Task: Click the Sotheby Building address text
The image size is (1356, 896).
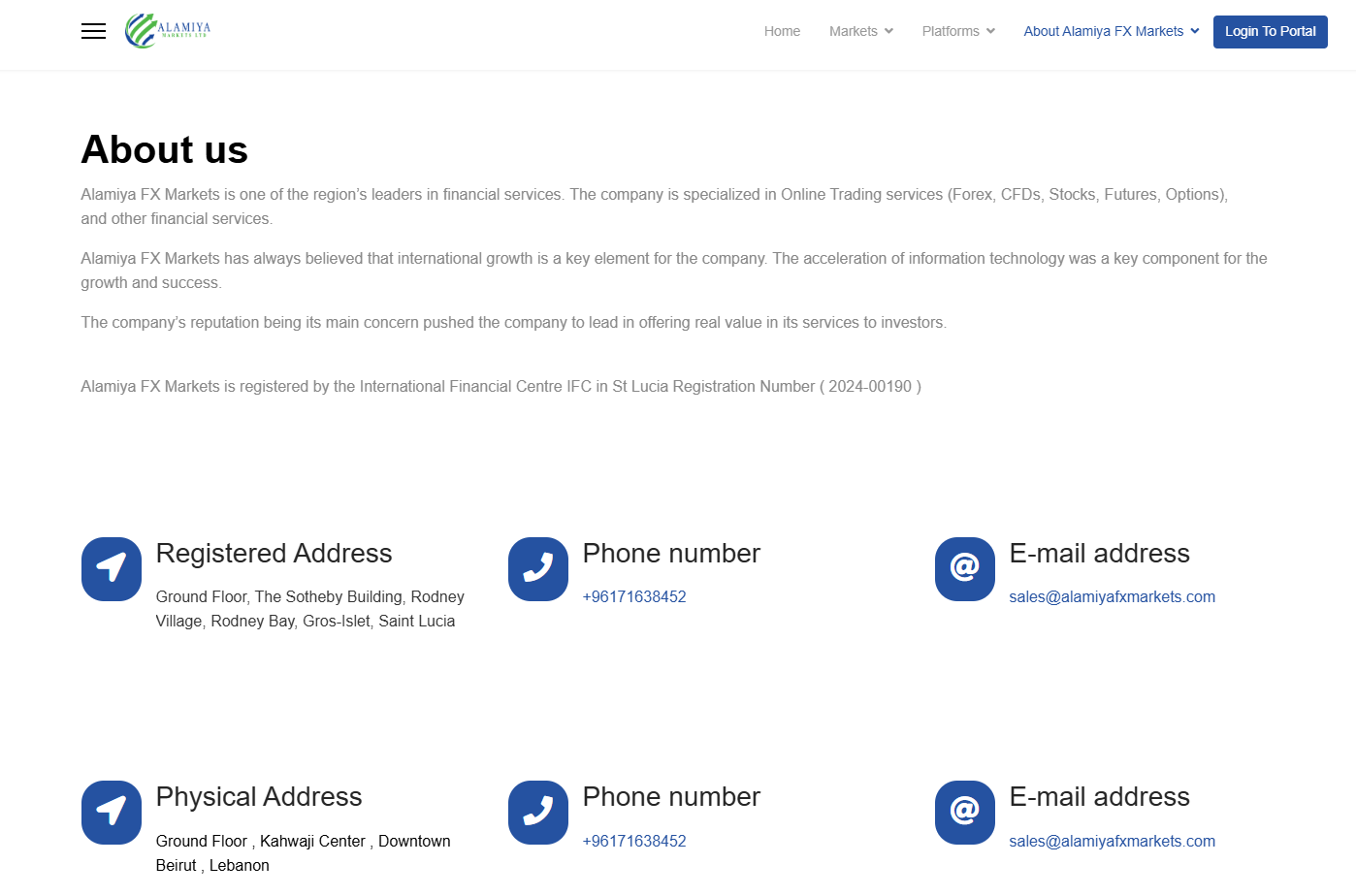Action: click(310, 609)
